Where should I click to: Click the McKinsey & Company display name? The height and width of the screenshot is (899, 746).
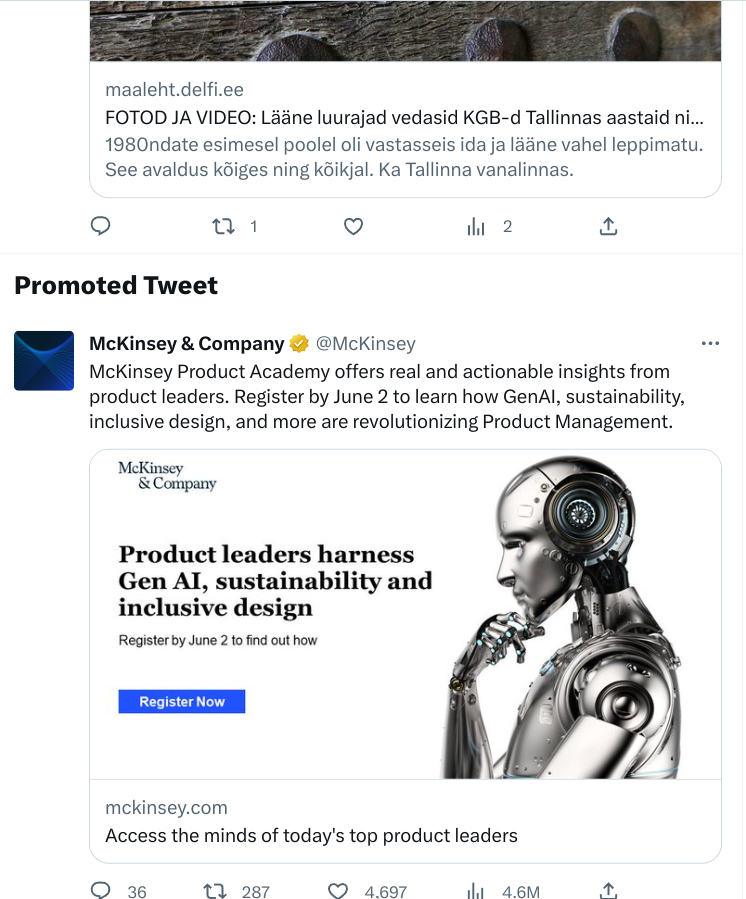187,344
